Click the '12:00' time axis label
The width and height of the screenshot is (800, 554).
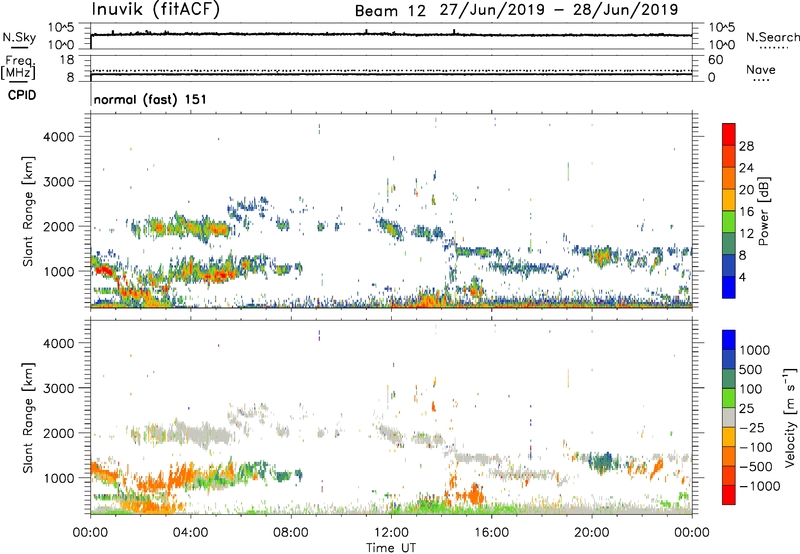pyautogui.click(x=391, y=533)
